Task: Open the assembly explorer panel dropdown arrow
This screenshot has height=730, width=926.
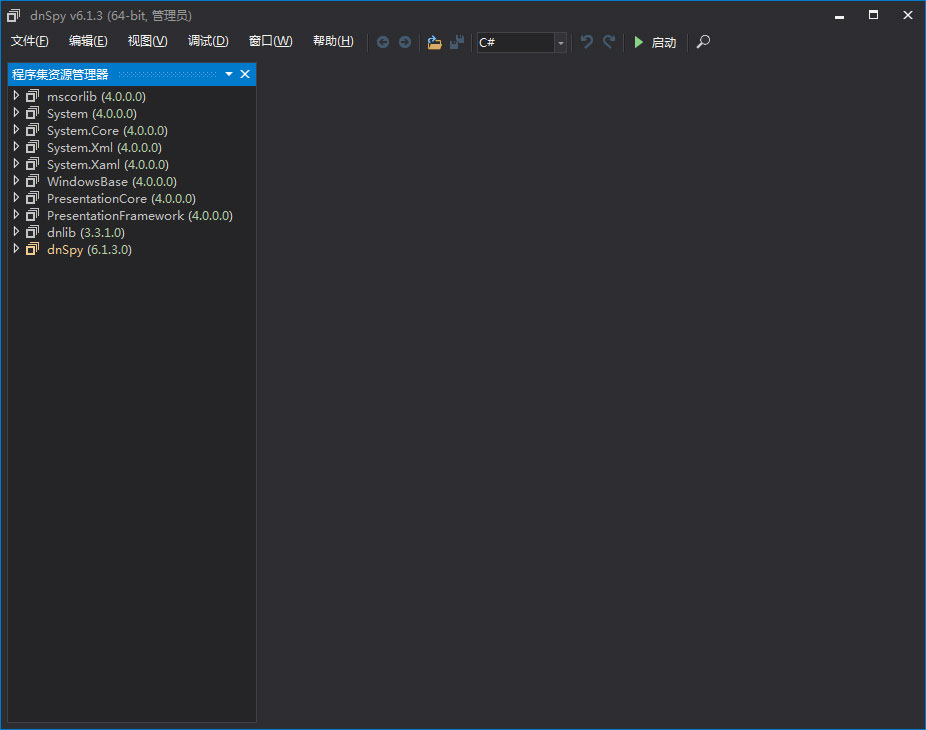Action: click(x=228, y=74)
